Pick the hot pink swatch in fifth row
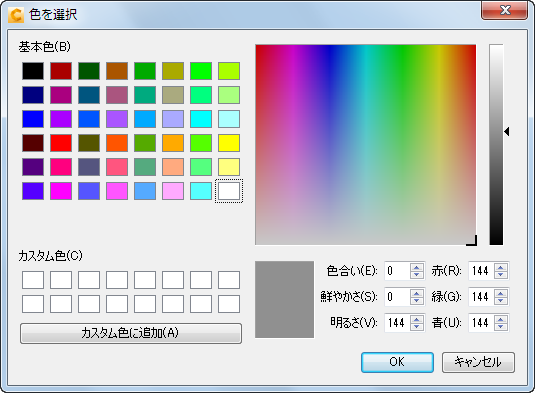Image resolution: width=535 pixels, height=393 pixels. point(61,167)
